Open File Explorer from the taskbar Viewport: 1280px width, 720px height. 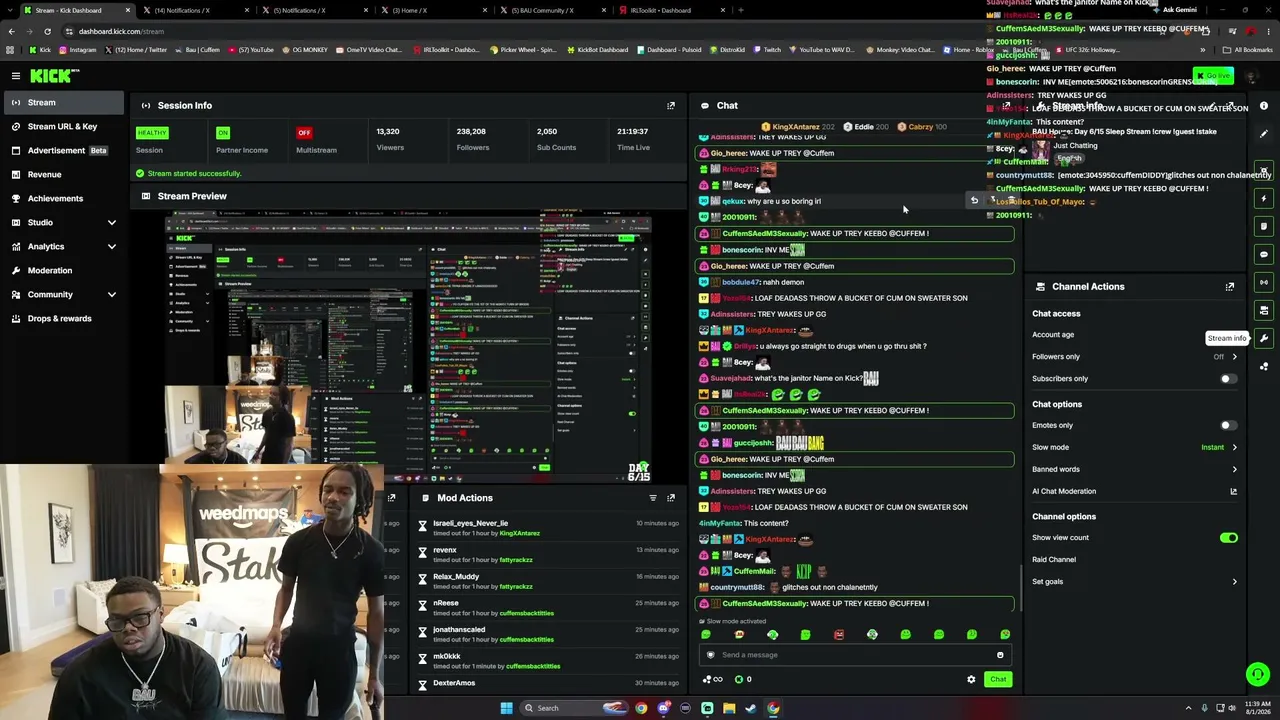pos(729,708)
